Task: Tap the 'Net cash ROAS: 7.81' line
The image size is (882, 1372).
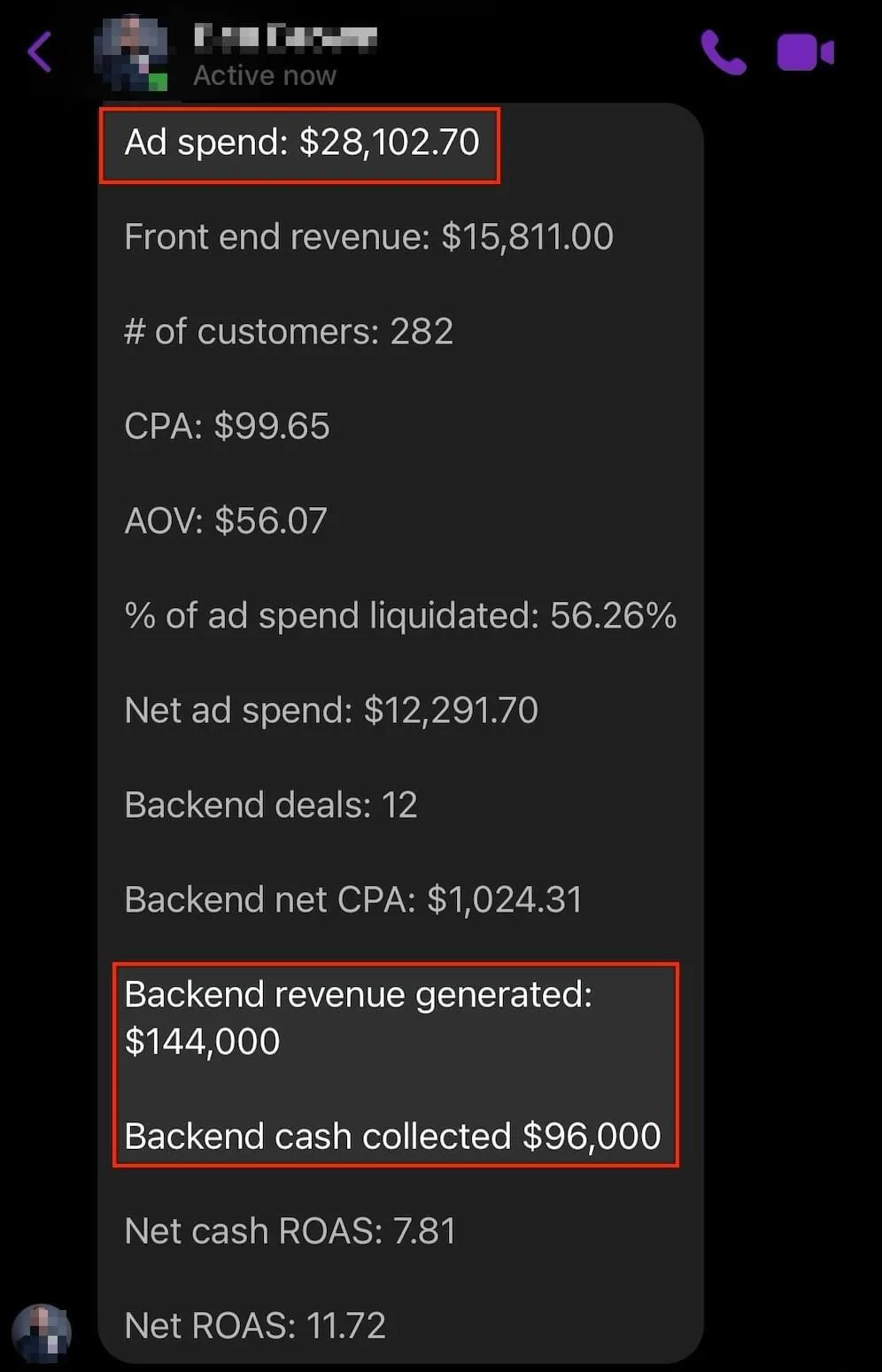Action: click(290, 1231)
